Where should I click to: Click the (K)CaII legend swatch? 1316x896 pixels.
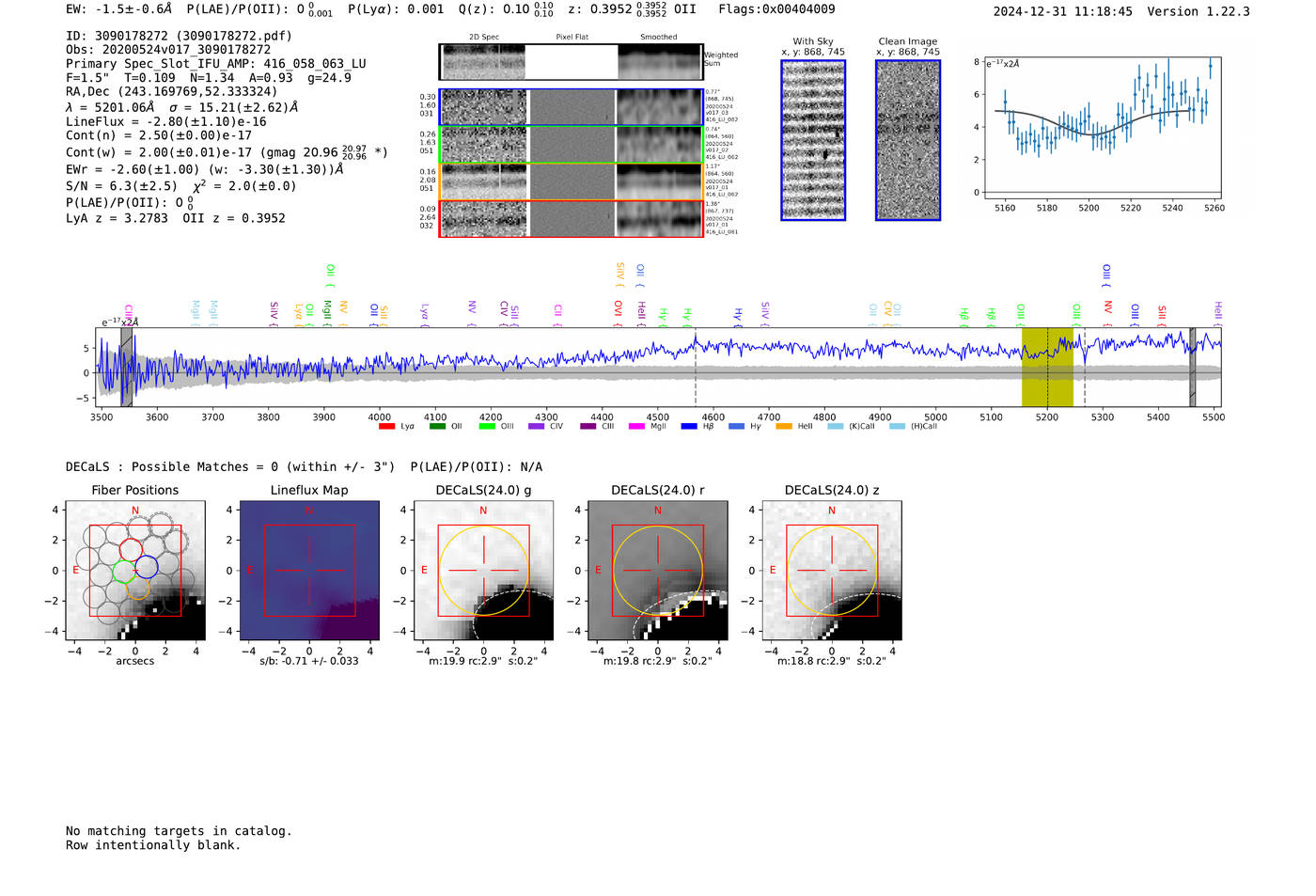click(836, 426)
